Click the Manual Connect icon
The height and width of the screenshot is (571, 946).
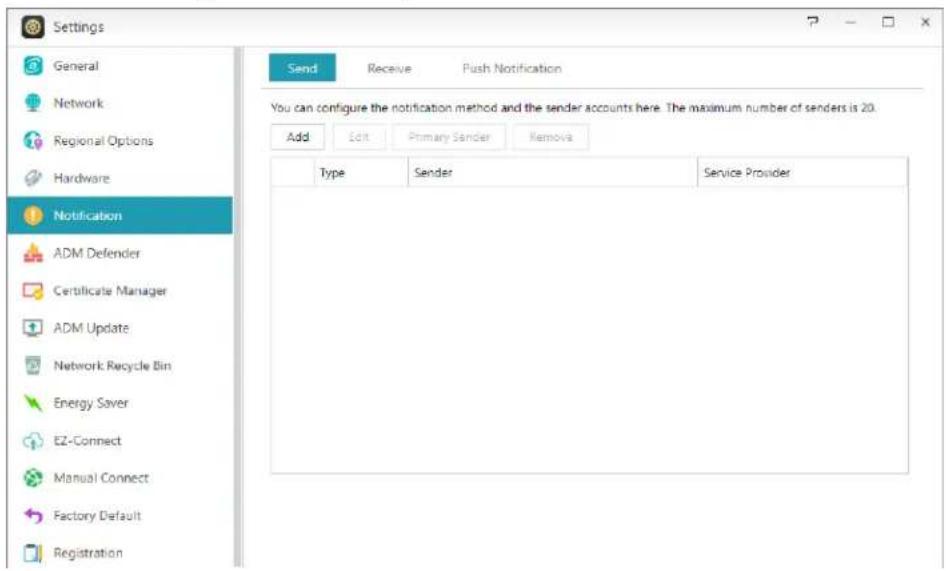tap(33, 478)
